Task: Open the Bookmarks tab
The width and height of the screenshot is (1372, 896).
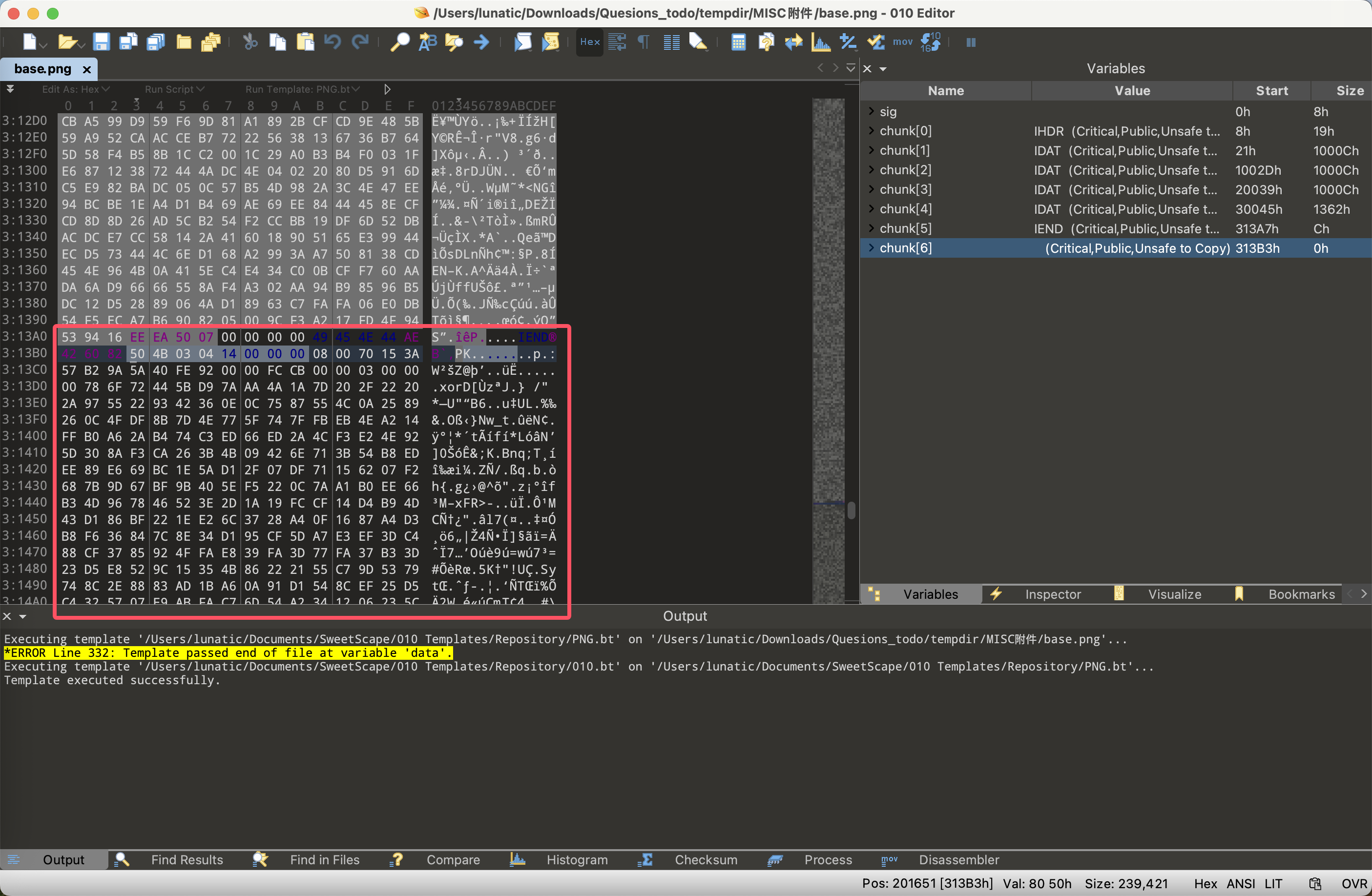Action: point(1301,594)
